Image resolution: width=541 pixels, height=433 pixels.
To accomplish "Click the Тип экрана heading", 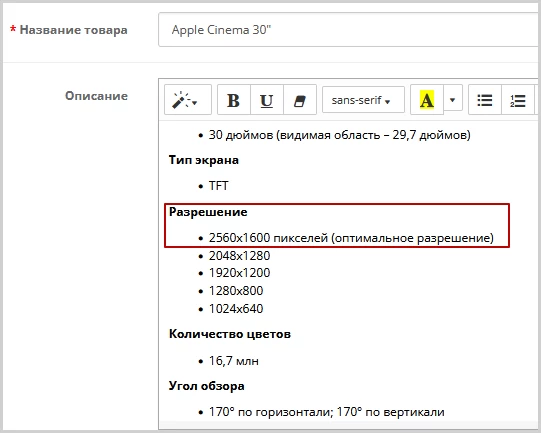I will pos(204,160).
